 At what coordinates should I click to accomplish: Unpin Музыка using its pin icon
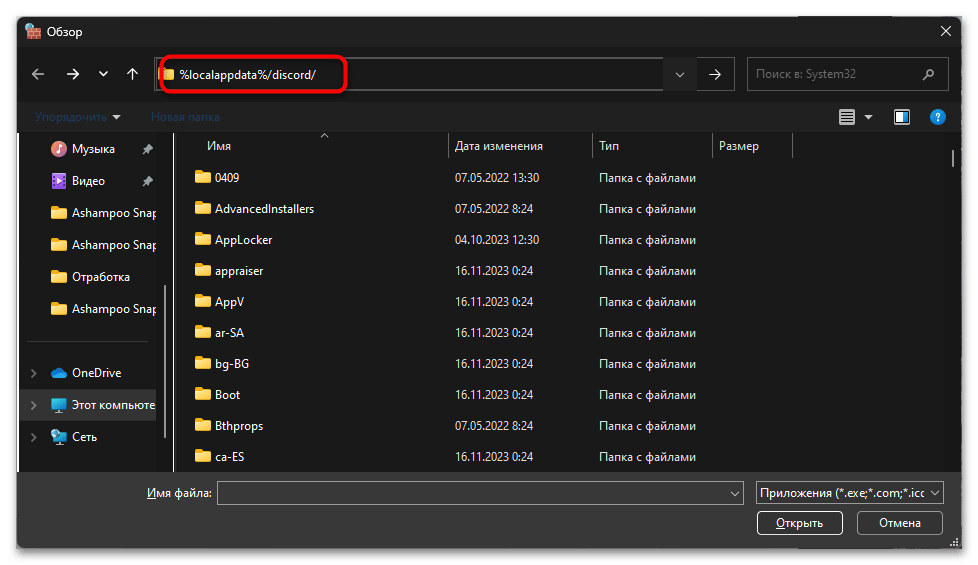(147, 149)
